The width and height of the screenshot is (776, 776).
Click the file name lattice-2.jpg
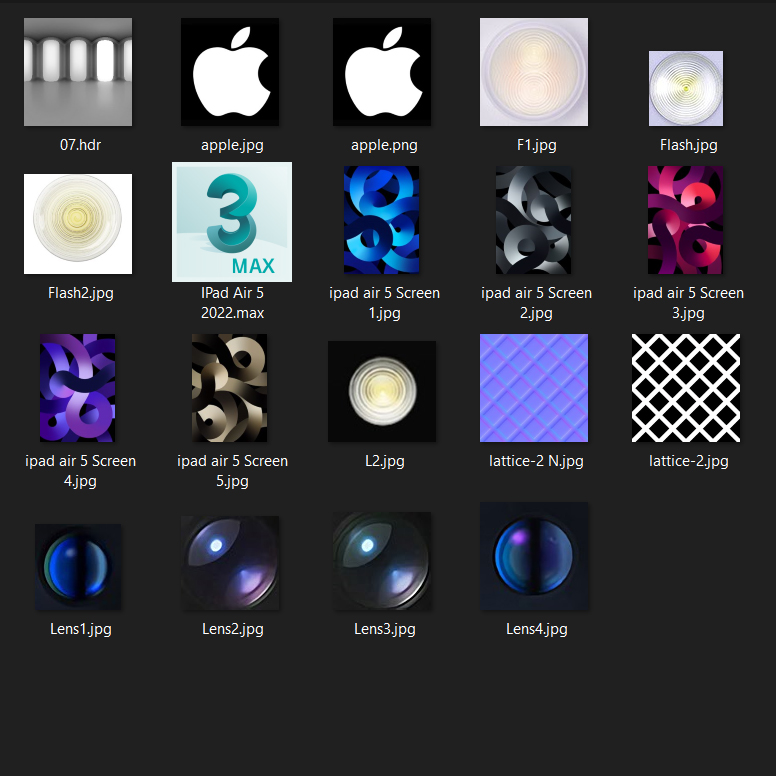coord(688,462)
